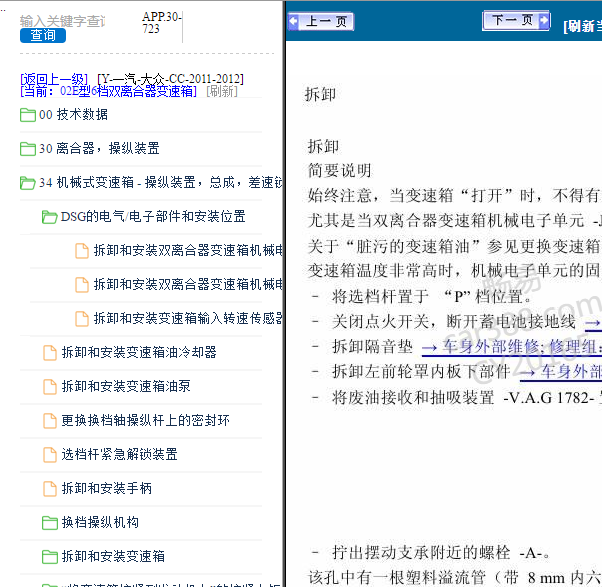
Task: Open second 拆卸和安装双离合器变速箱机械电 page text
Action: tap(188, 284)
